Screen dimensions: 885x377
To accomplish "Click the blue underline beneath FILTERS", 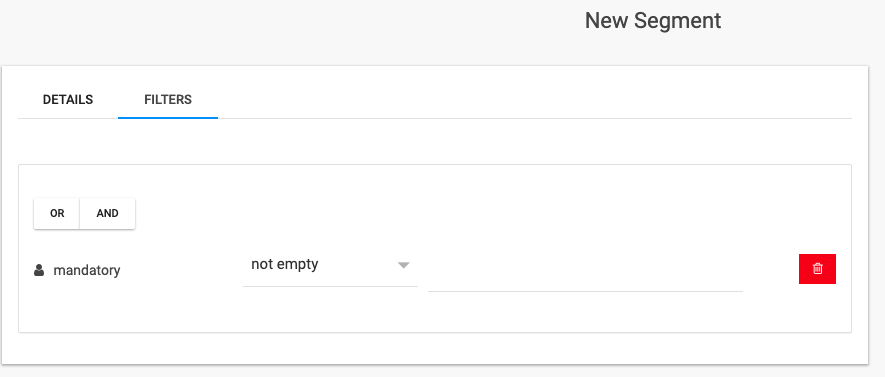I will click(x=168, y=118).
